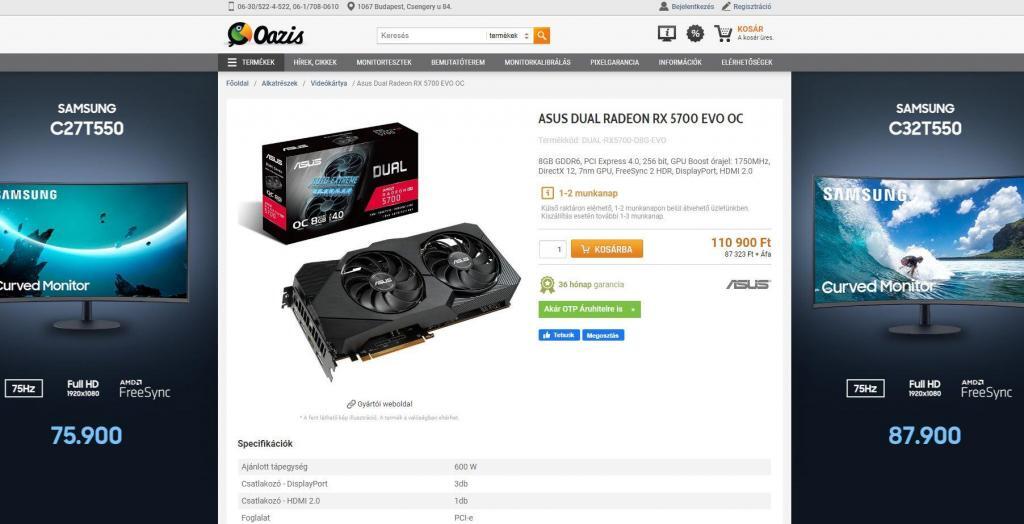The image size is (1024, 524).
Task: Click the monitor info icon in header
Action: 667,33
